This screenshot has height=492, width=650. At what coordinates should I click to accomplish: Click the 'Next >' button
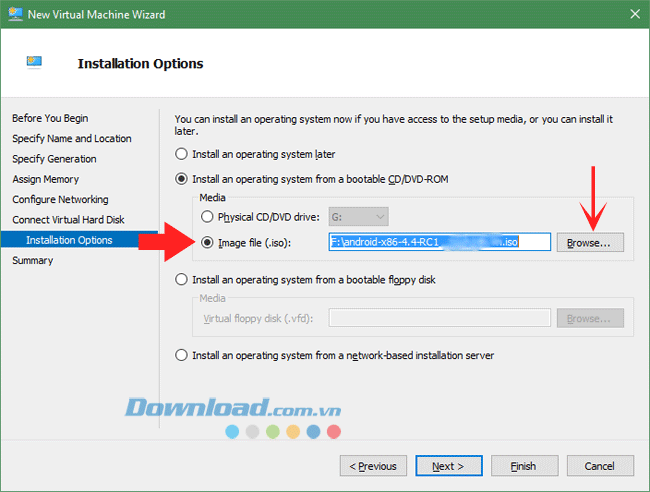(449, 466)
